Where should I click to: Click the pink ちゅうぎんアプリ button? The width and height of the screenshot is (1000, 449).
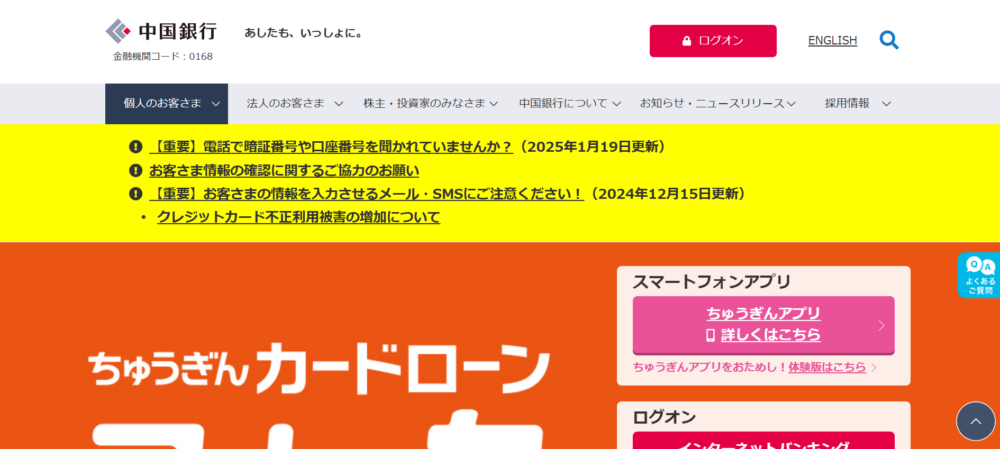pyautogui.click(x=763, y=325)
